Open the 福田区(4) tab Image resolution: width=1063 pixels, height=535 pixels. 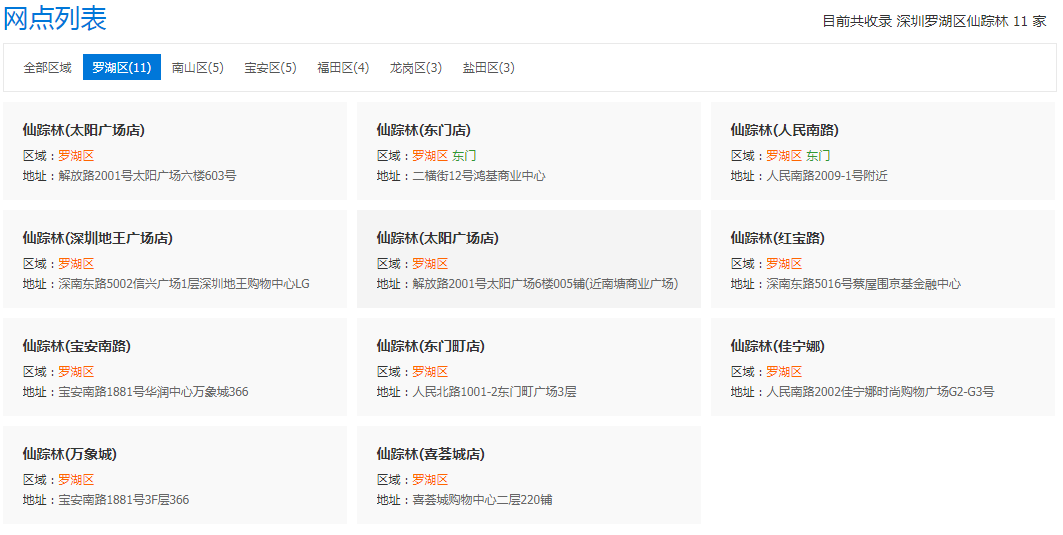click(343, 68)
